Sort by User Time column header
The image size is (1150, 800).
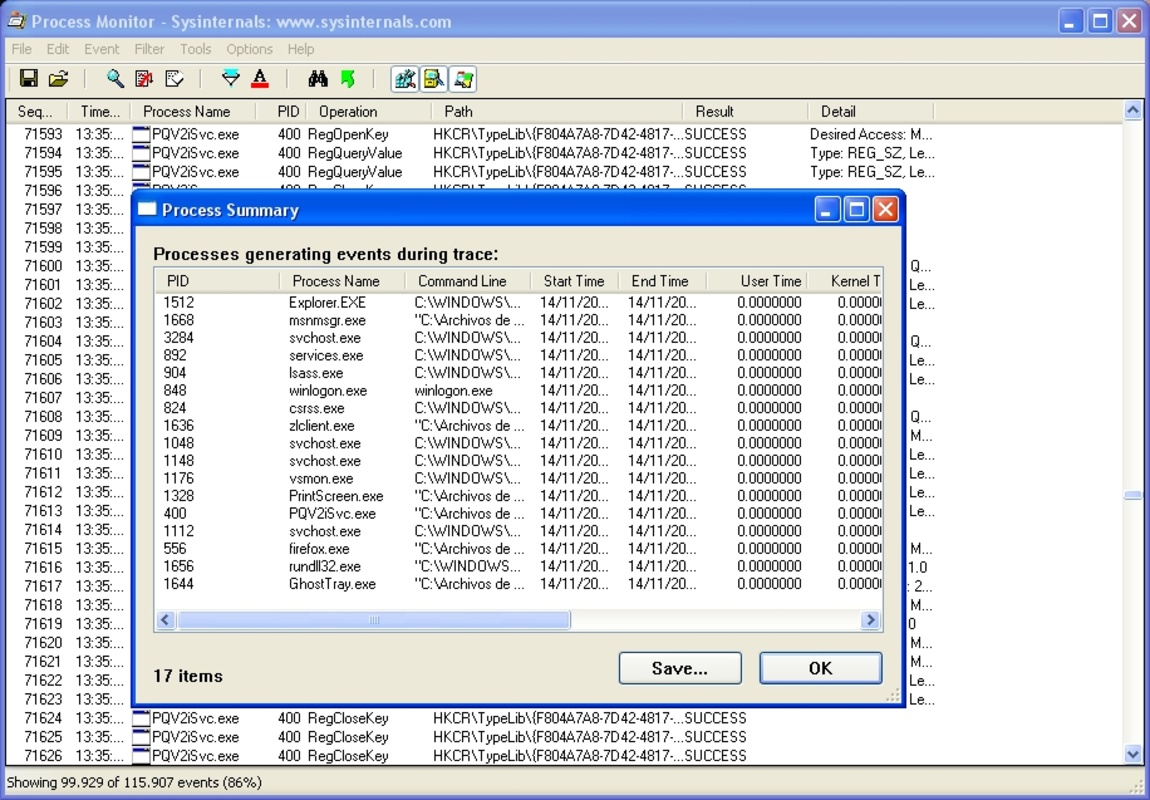(770, 281)
